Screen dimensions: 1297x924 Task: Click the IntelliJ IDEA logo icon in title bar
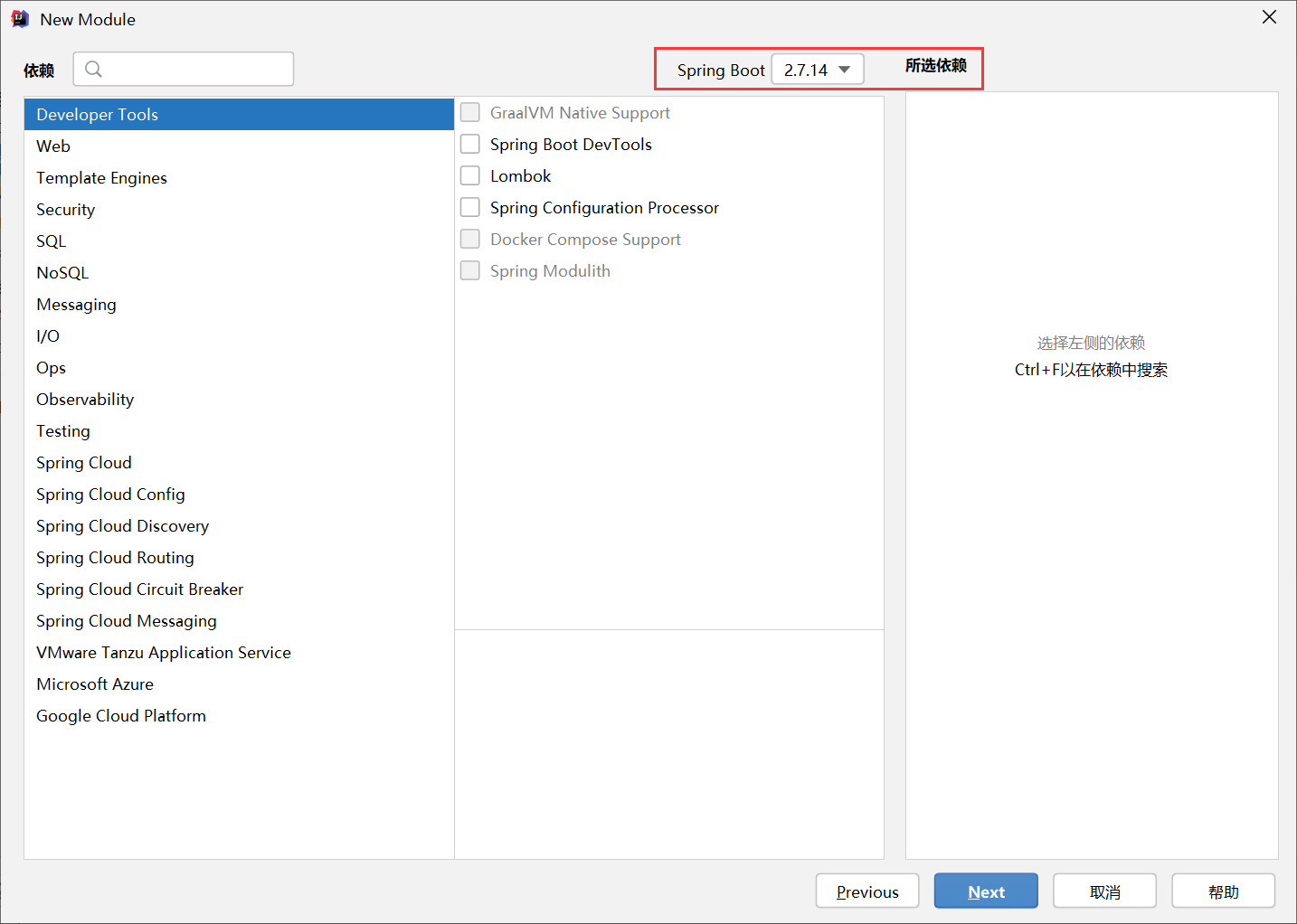point(20,19)
